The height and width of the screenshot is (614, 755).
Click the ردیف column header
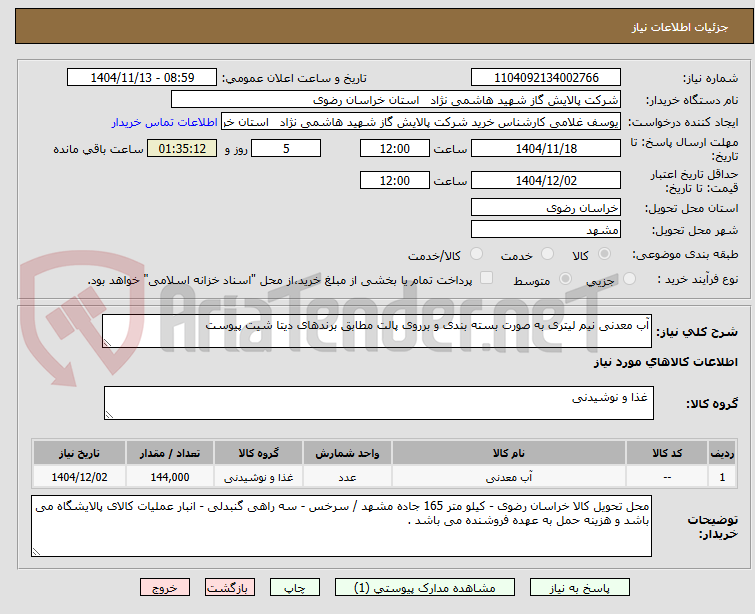point(722,453)
